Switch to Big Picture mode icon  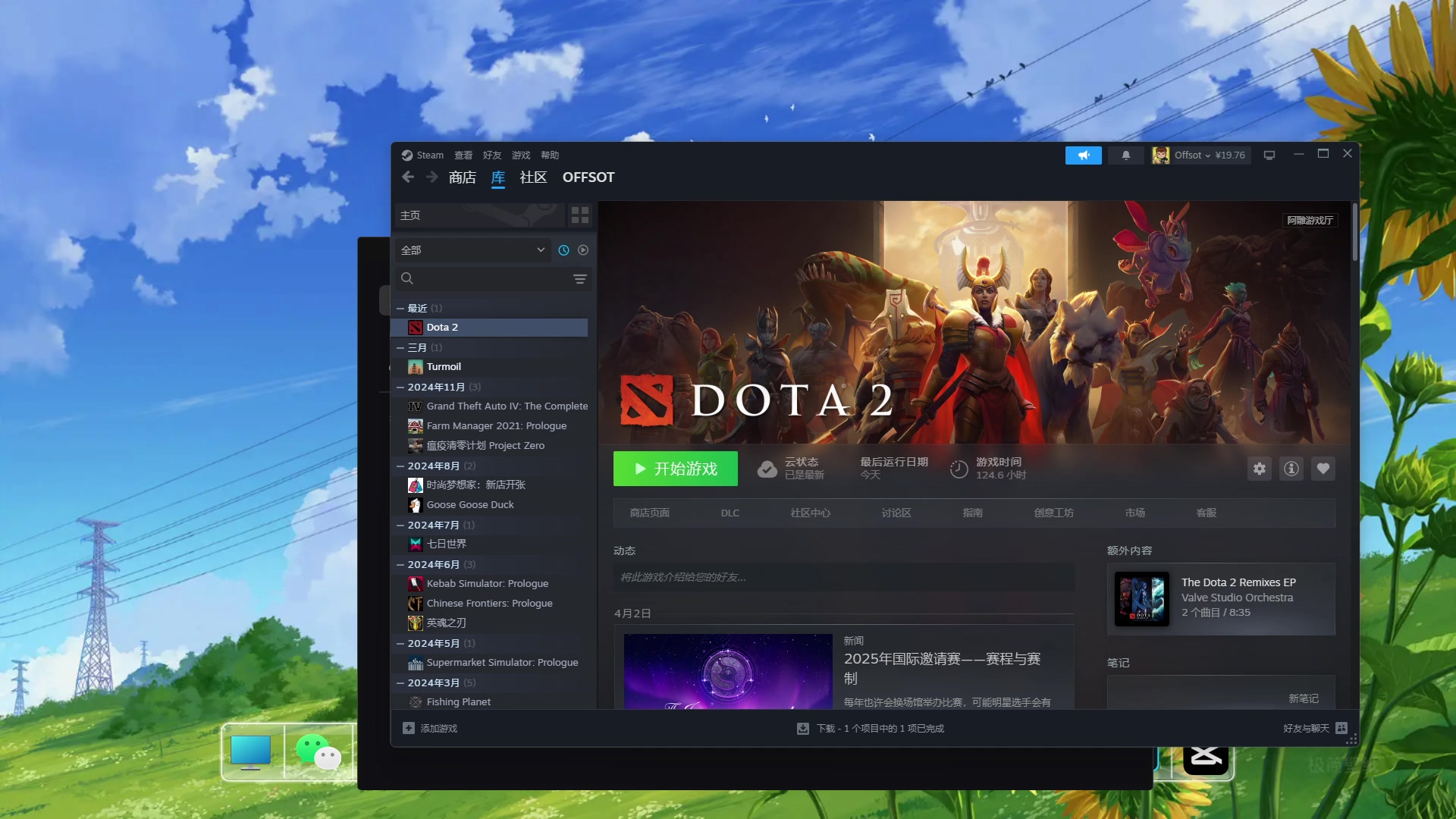(1269, 155)
